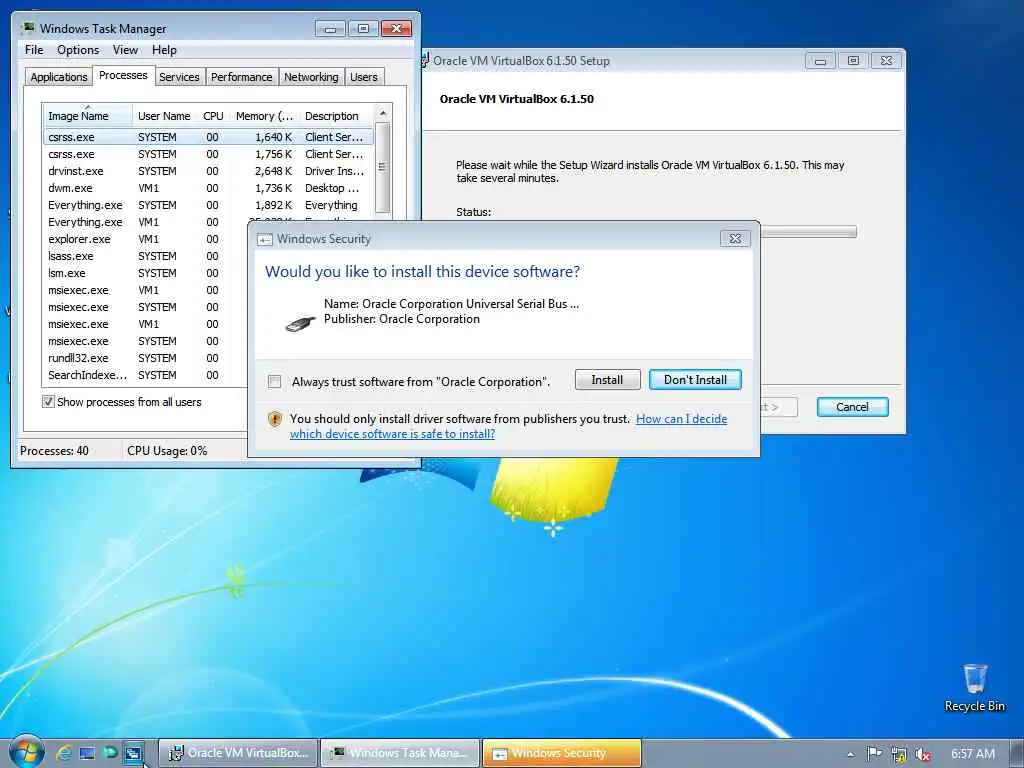Click Processes: 40 in status bar
This screenshot has width=1024, height=768.
[x=54, y=451]
